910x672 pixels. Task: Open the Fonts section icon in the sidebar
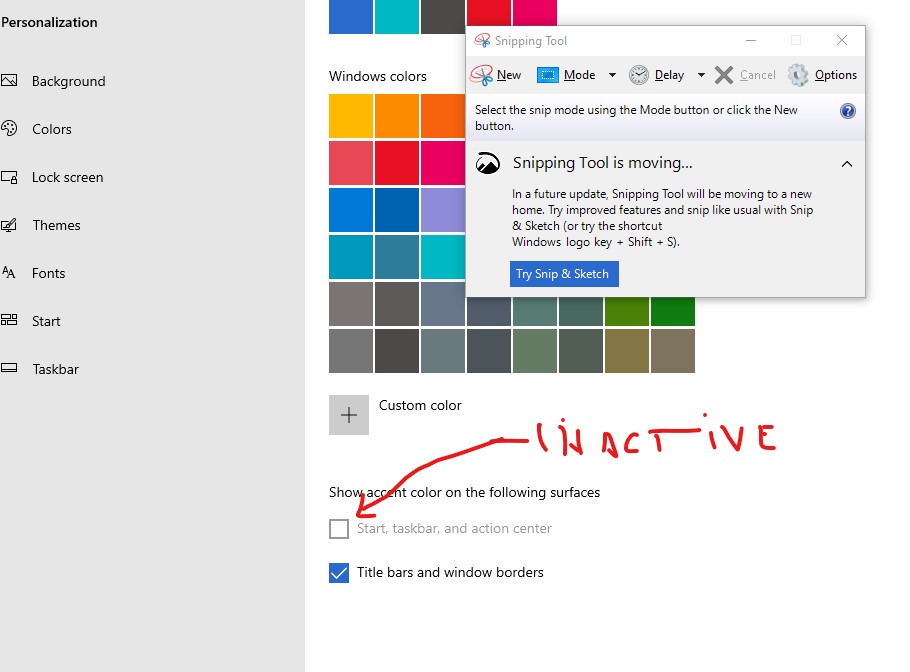[9, 273]
